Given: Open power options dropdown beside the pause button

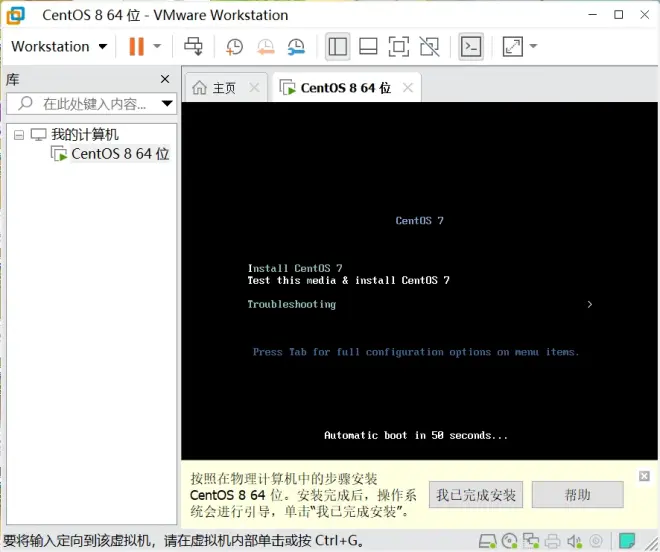Looking at the screenshot, I should click(x=157, y=46).
